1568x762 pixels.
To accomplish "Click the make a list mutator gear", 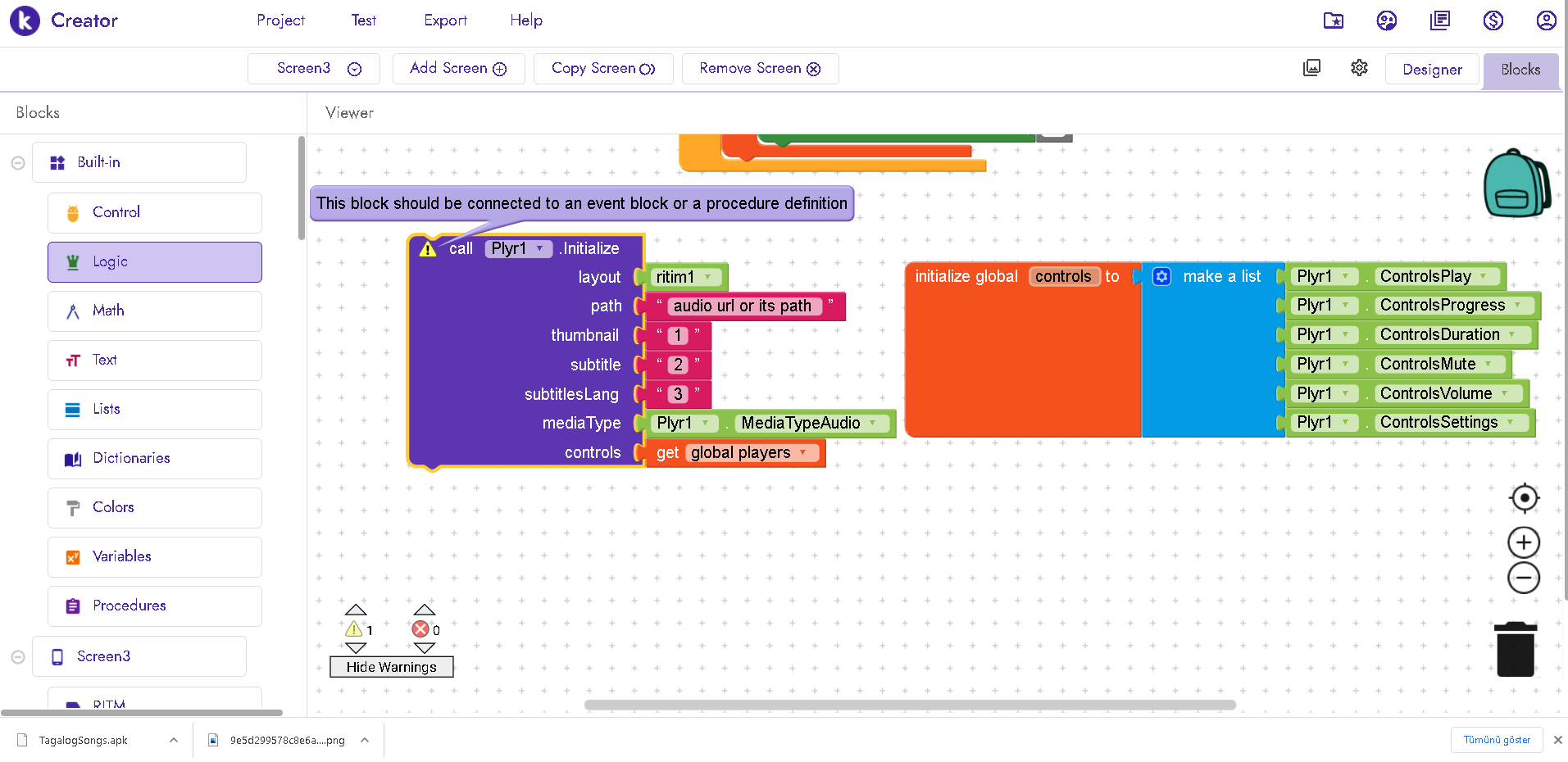I will (1161, 277).
